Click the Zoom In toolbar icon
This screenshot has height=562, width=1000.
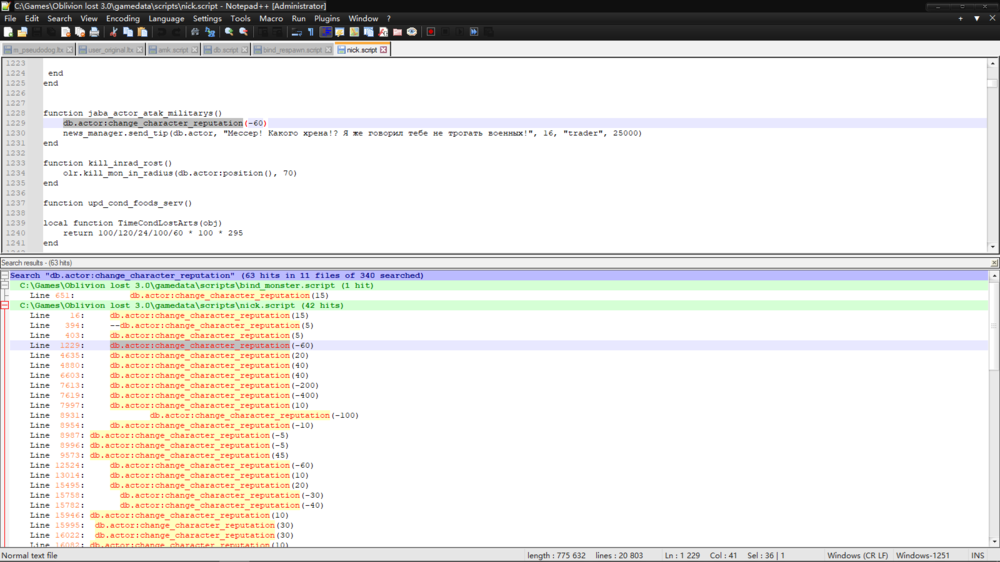point(229,32)
